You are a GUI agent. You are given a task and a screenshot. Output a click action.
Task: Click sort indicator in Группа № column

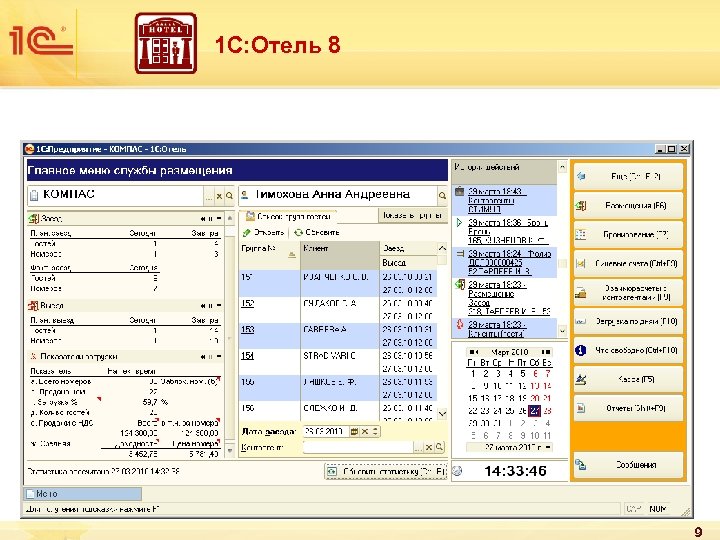(x=292, y=254)
